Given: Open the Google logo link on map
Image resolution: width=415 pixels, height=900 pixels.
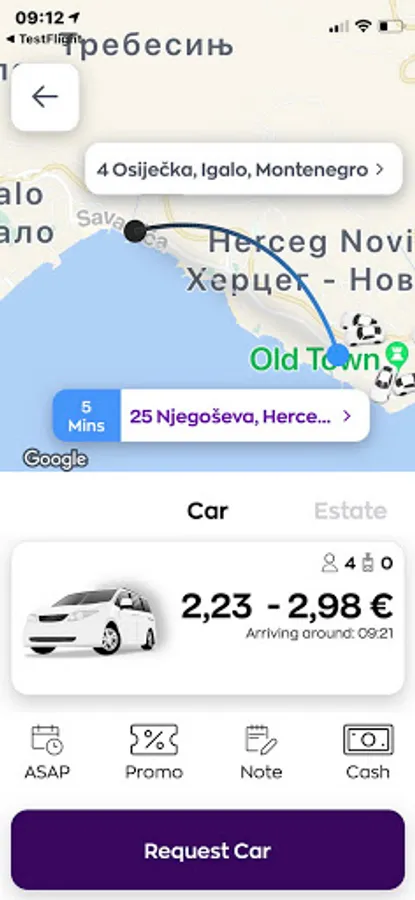Looking at the screenshot, I should [x=55, y=459].
